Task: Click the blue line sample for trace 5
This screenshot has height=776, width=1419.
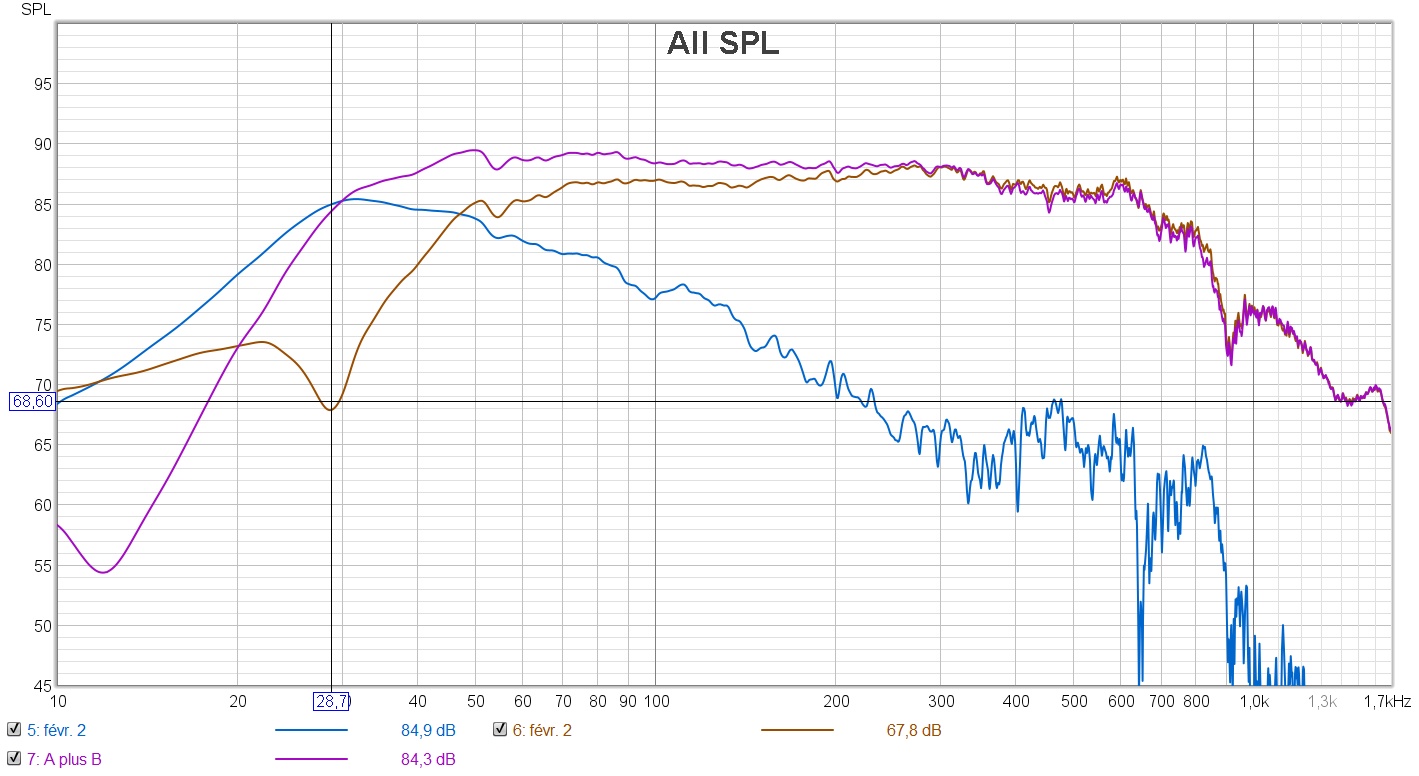Action: [x=311, y=731]
